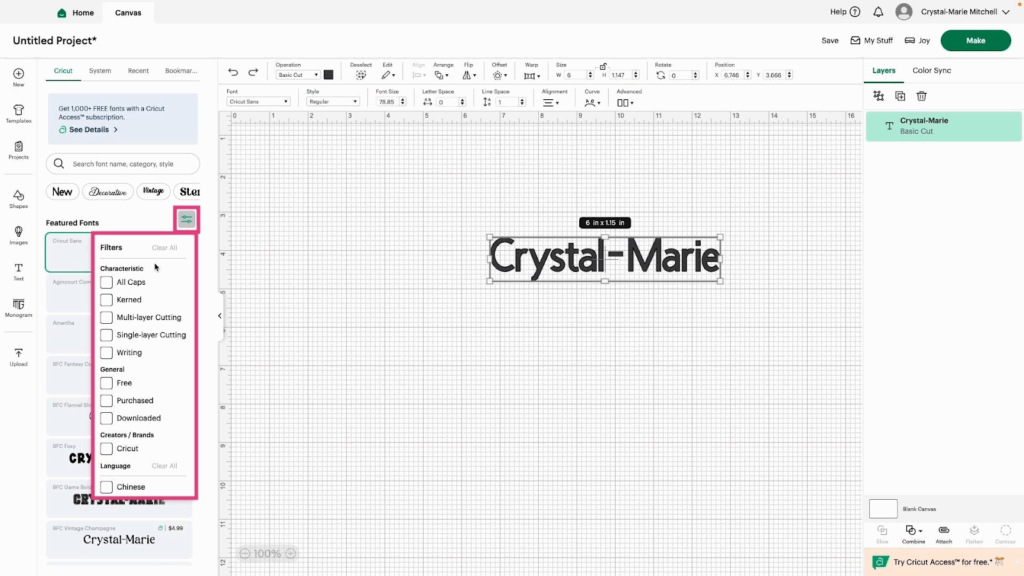Switch to the Home tab
The width and height of the screenshot is (1024, 576).
[76, 12]
